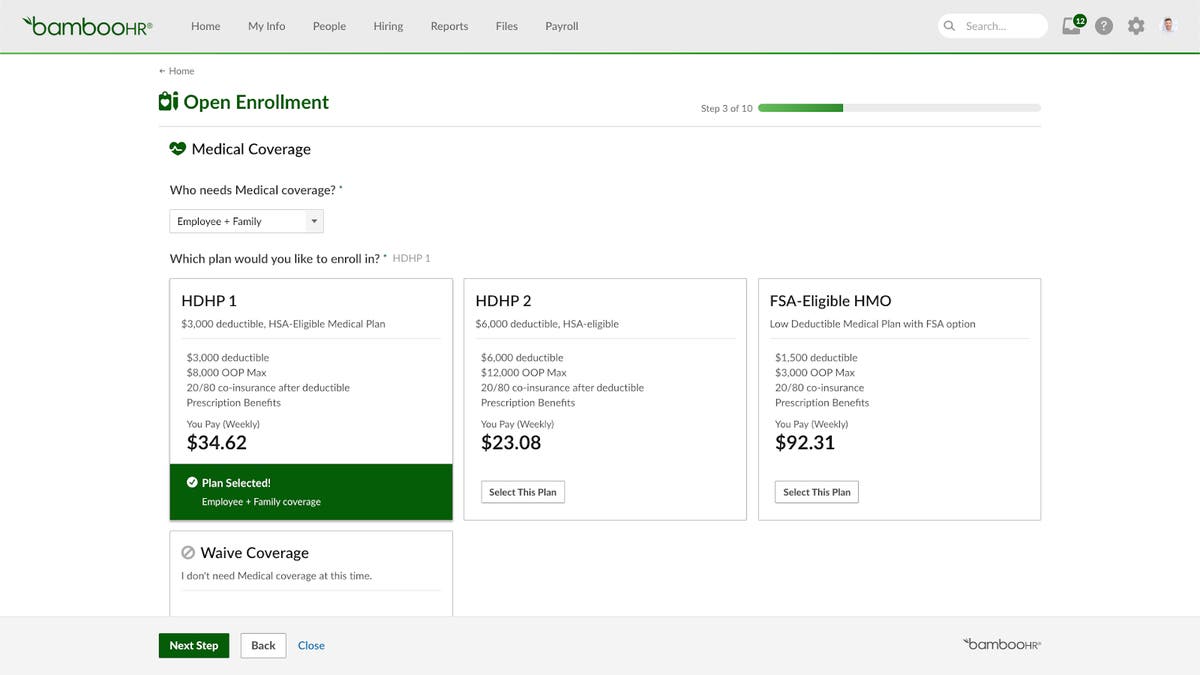Screen dimensions: 1200x675
Task: Click the Waive Coverage prohibition icon
Action: pyautogui.click(x=190, y=552)
